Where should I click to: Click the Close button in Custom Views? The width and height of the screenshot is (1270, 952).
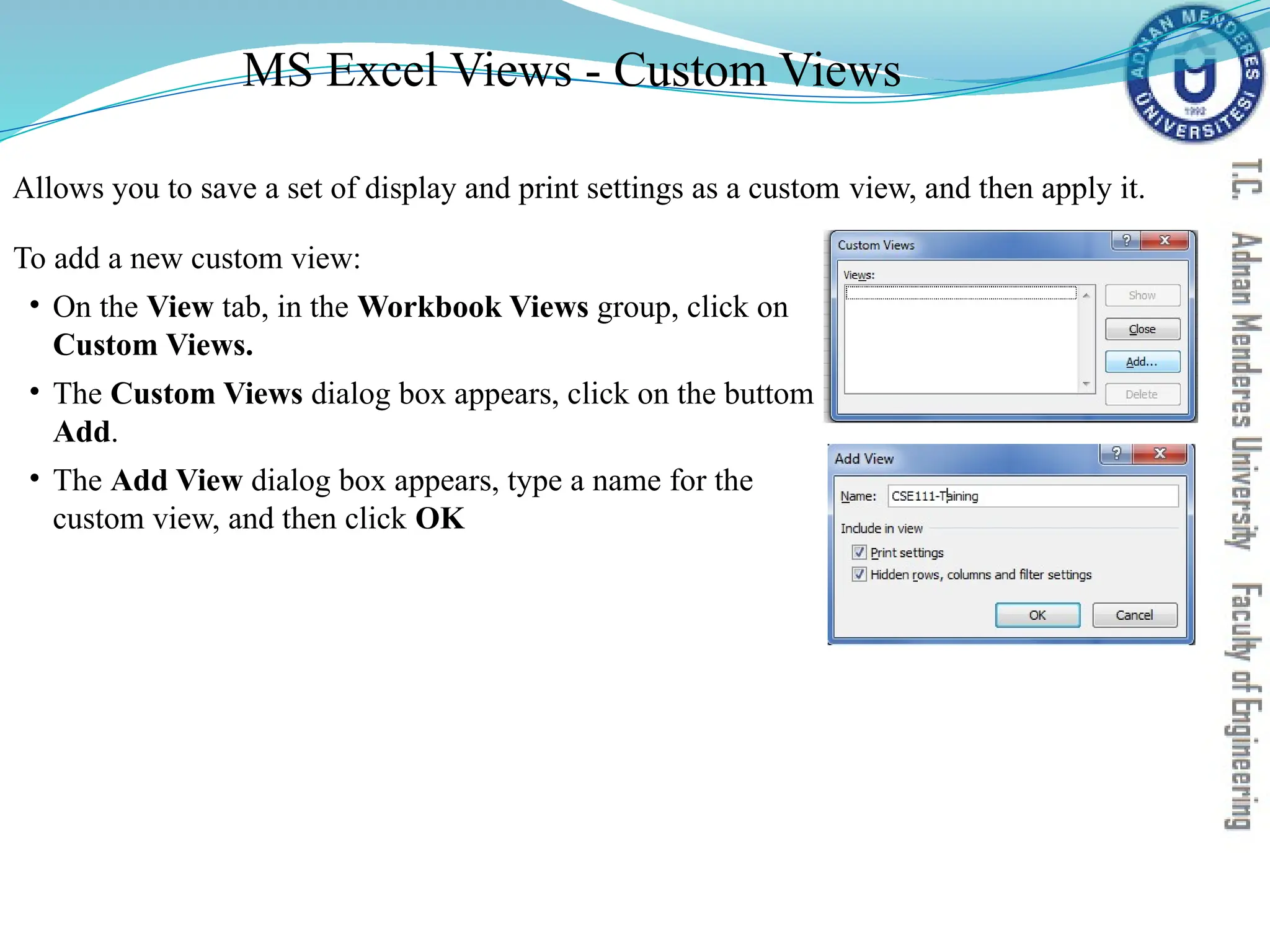[x=1142, y=329]
